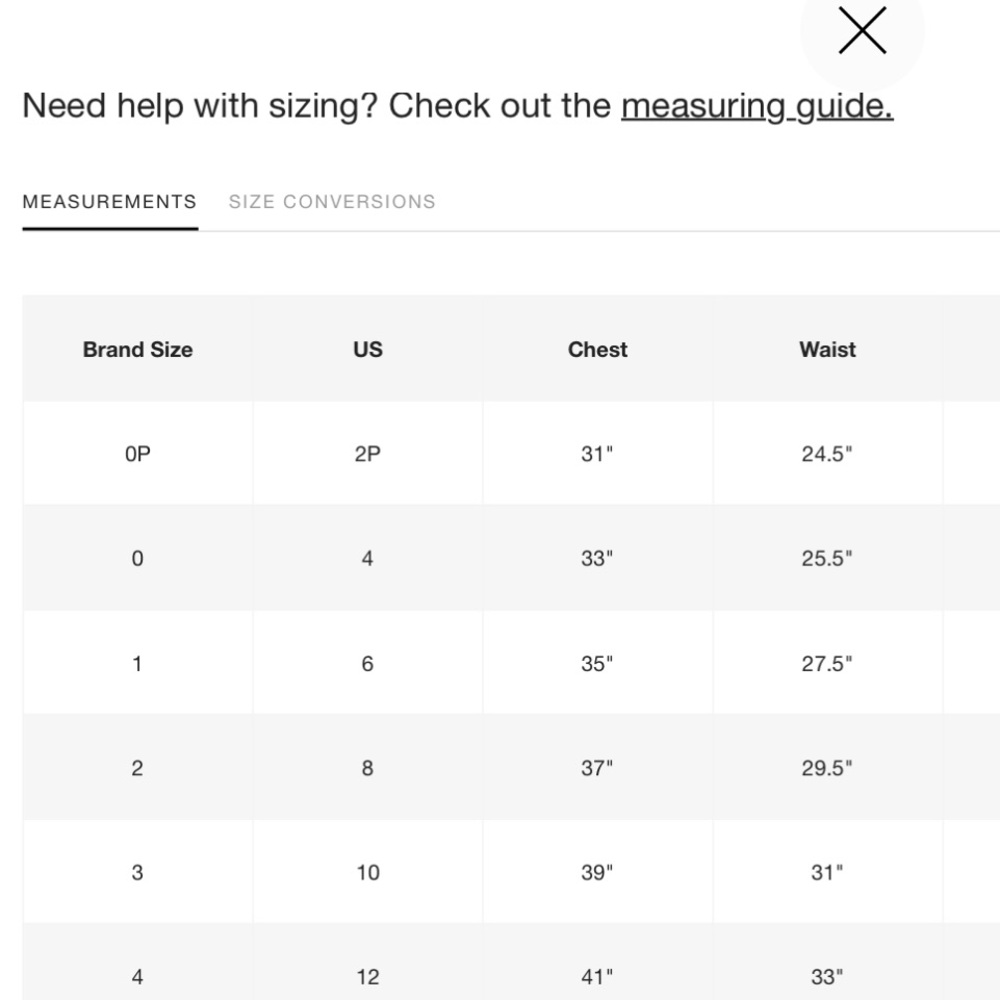Close the sizing guide popup

click(x=862, y=31)
